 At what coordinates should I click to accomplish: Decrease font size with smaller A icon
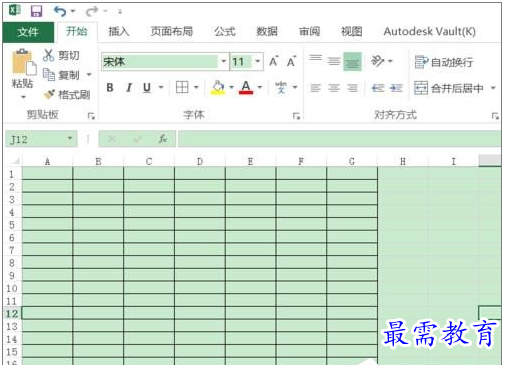[291, 61]
